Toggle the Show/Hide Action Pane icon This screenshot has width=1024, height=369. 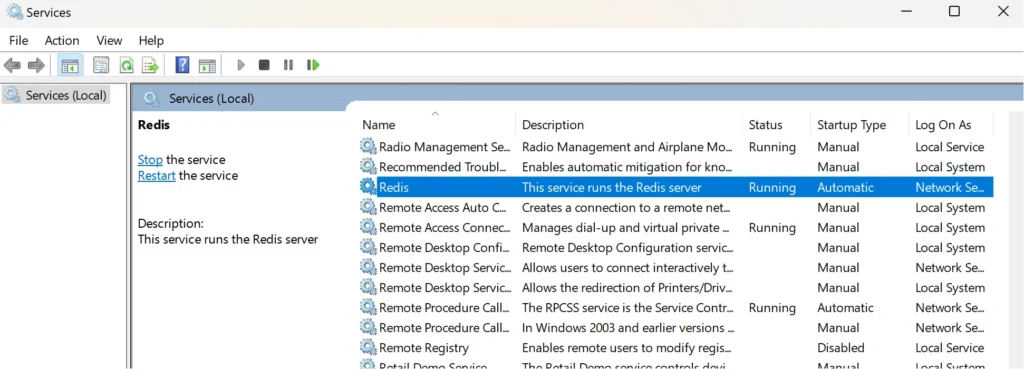[x=207, y=65]
